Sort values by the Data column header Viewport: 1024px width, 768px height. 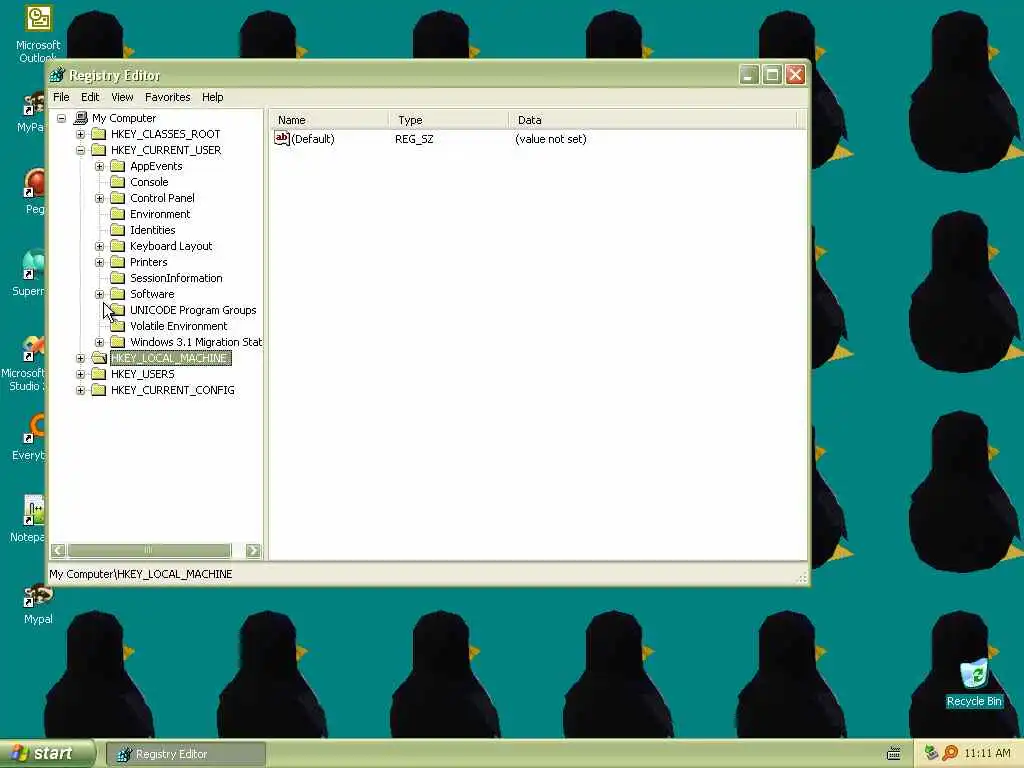point(653,120)
